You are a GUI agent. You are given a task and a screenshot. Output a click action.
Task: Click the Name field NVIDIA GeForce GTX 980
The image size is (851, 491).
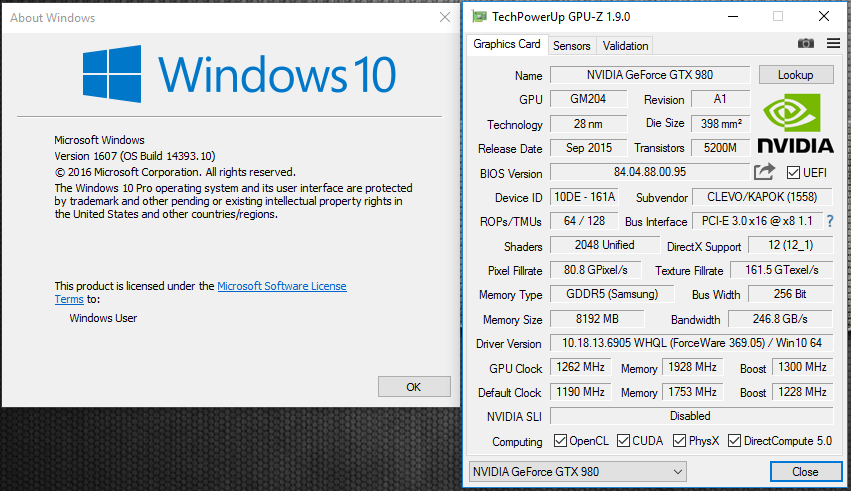pos(650,75)
